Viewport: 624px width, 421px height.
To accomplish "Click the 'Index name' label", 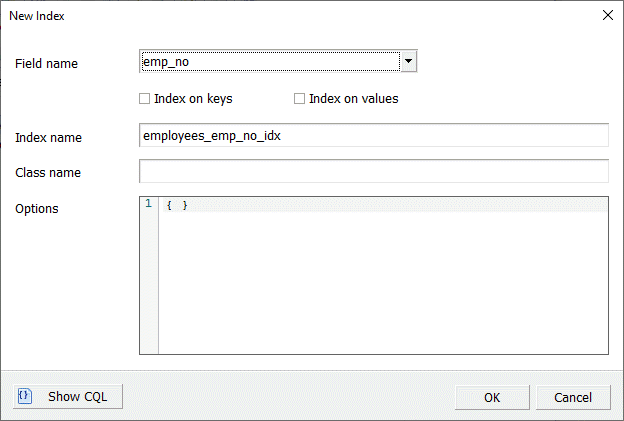I will (x=48, y=137).
